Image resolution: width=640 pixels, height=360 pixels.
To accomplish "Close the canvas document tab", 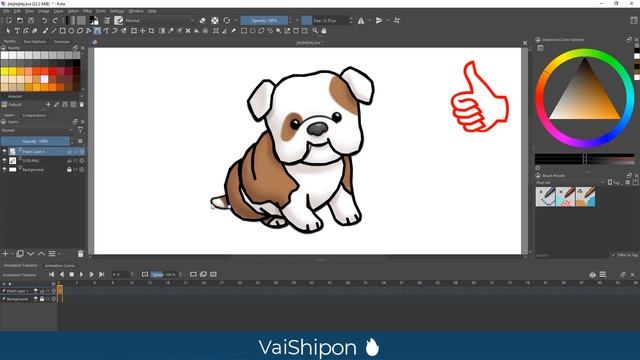I will click(x=525, y=42).
